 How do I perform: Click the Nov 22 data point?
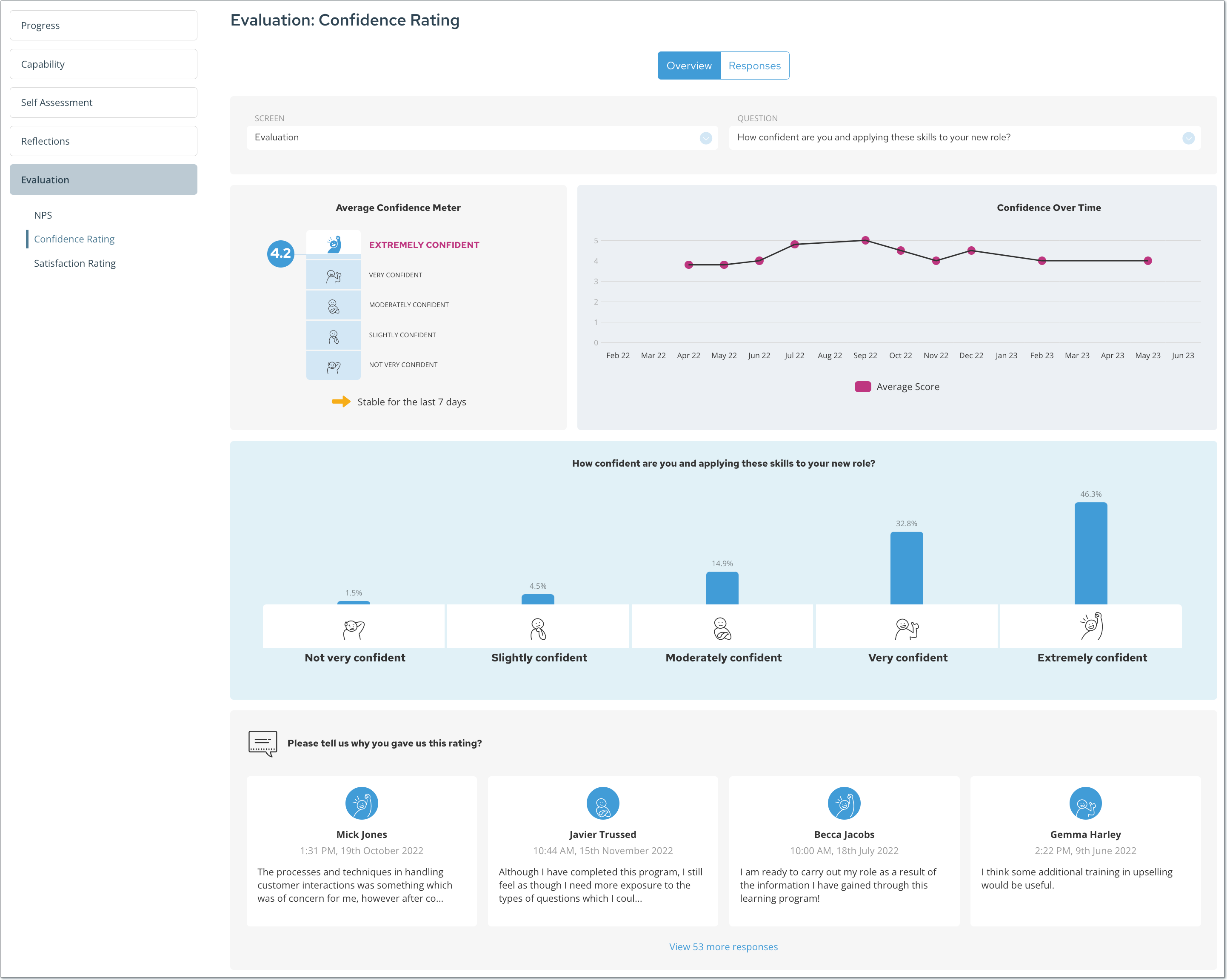[936, 261]
